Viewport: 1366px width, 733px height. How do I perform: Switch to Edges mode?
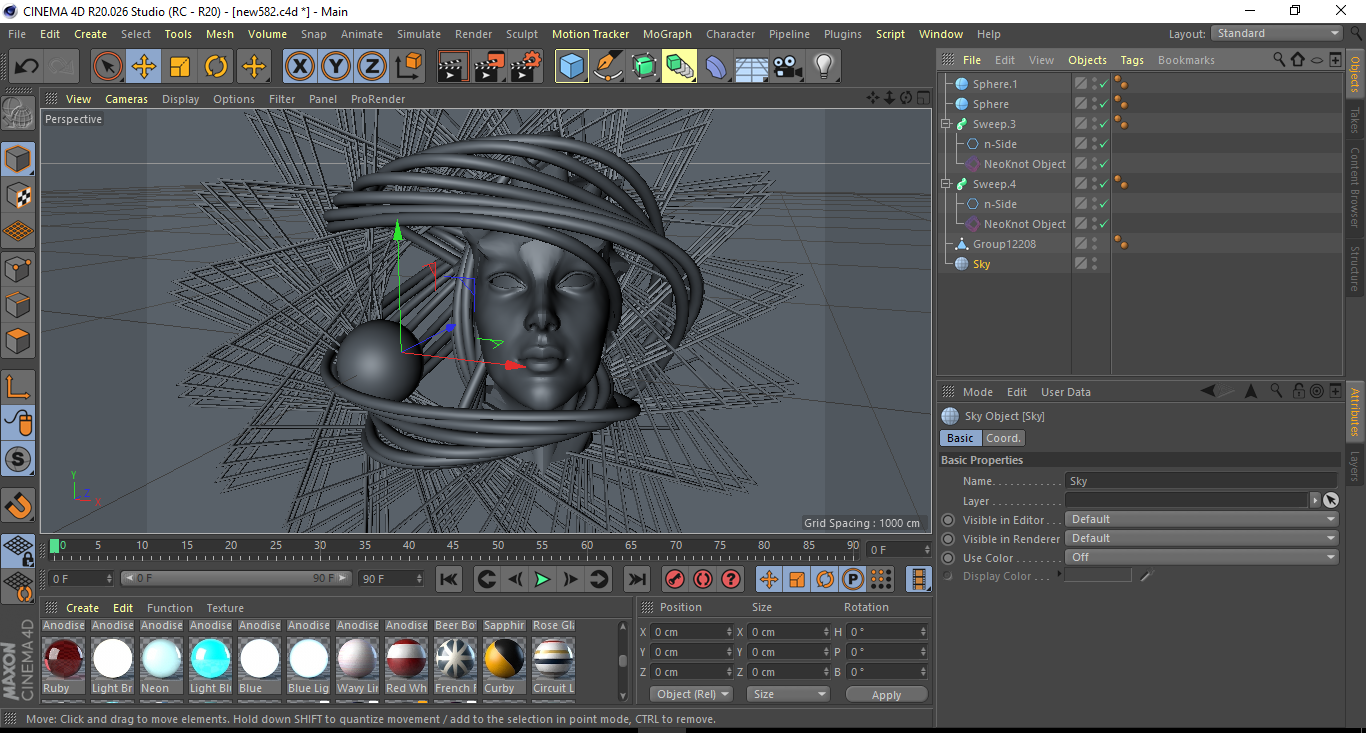(18, 304)
